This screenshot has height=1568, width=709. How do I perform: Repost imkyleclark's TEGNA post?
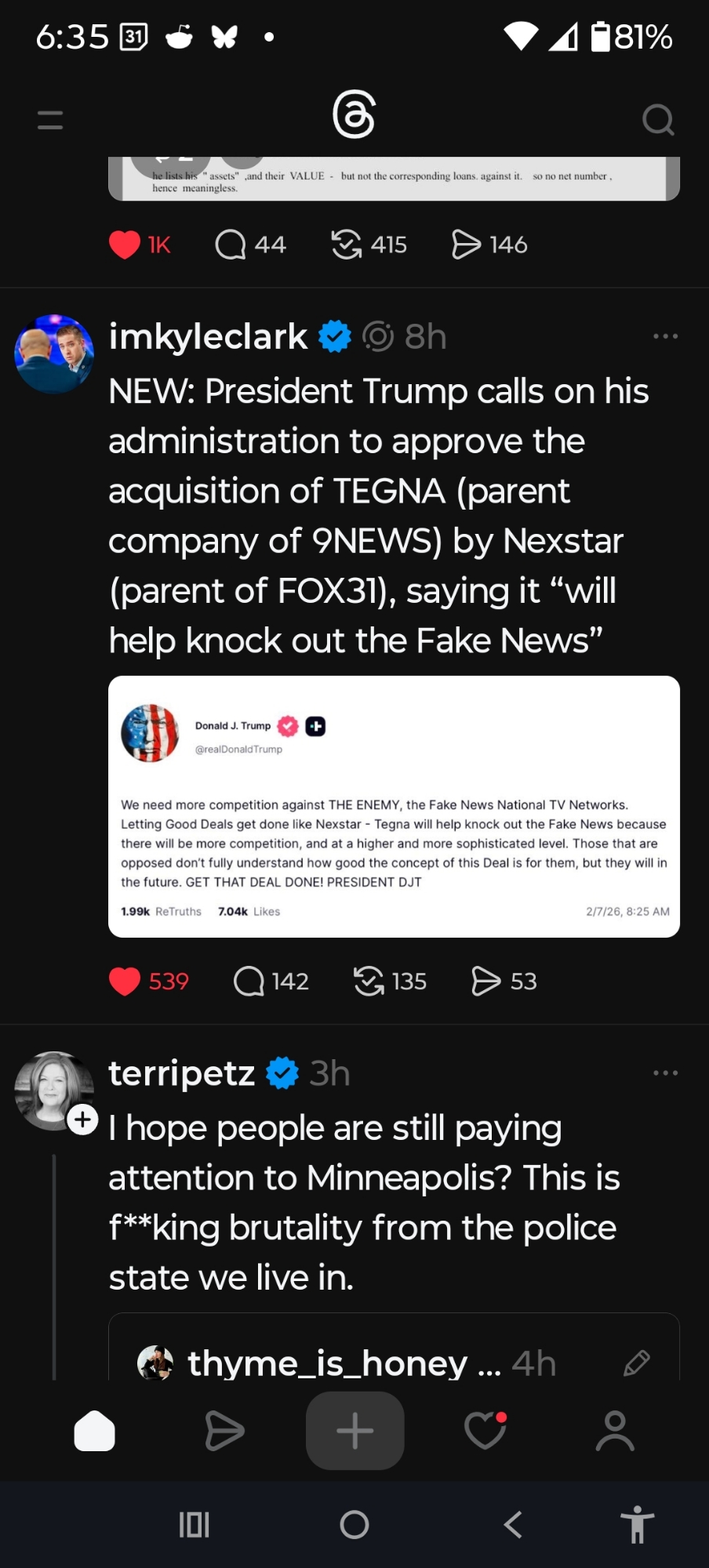369,981
